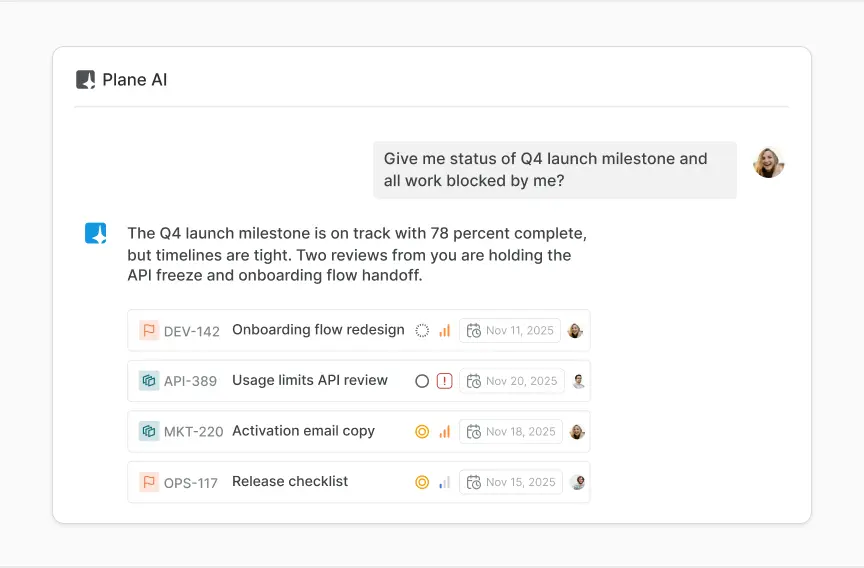This screenshot has width=864, height=568.
Task: Toggle the backlog state circle on DEV-142
Action: click(x=422, y=331)
